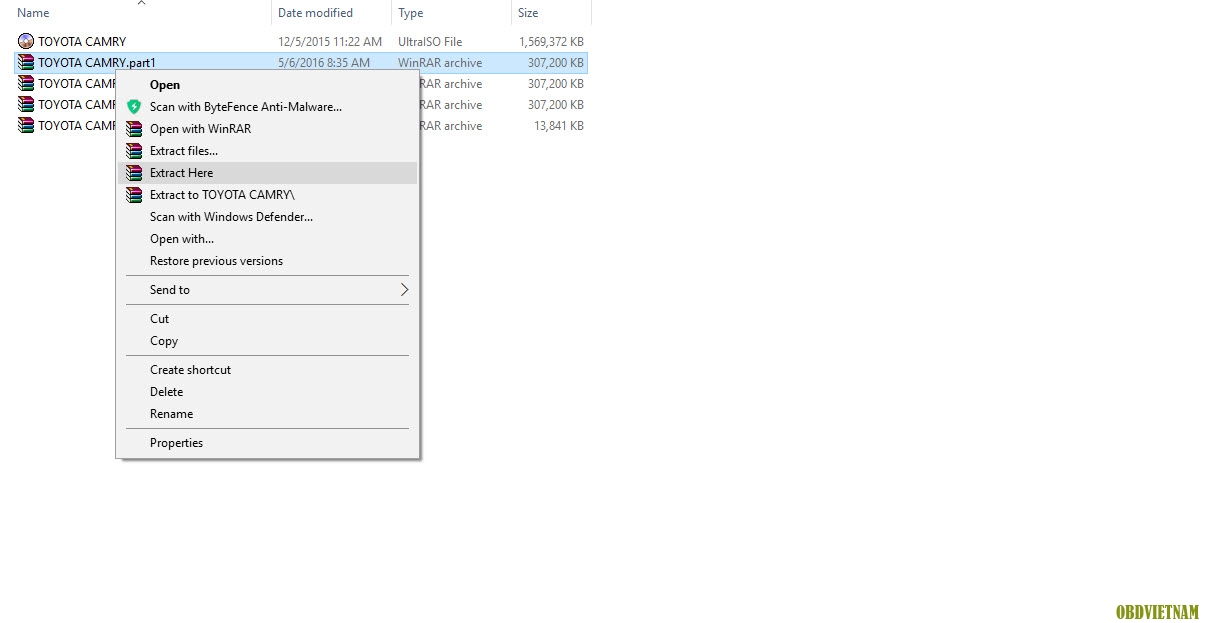Image resolution: width=1206 pixels, height=623 pixels.
Task: Click the green ByteFence shield icon
Action: 134,107
